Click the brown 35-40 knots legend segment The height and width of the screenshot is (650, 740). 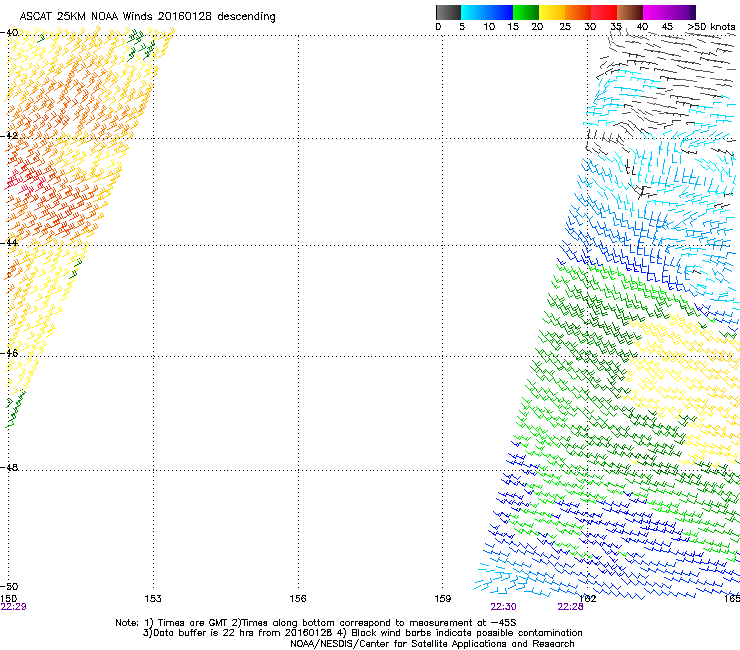(x=630, y=12)
